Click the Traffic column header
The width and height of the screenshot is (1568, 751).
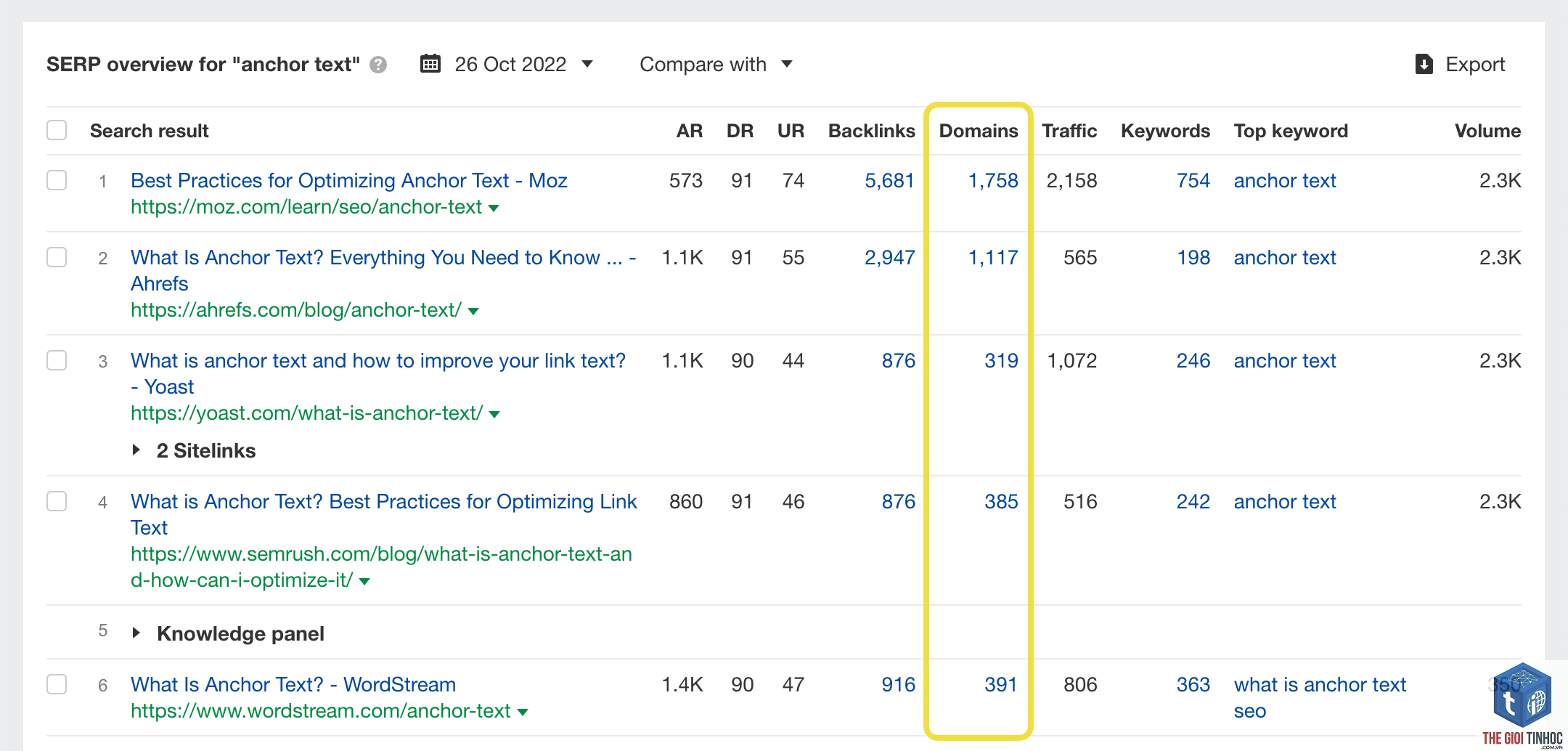pos(1069,131)
